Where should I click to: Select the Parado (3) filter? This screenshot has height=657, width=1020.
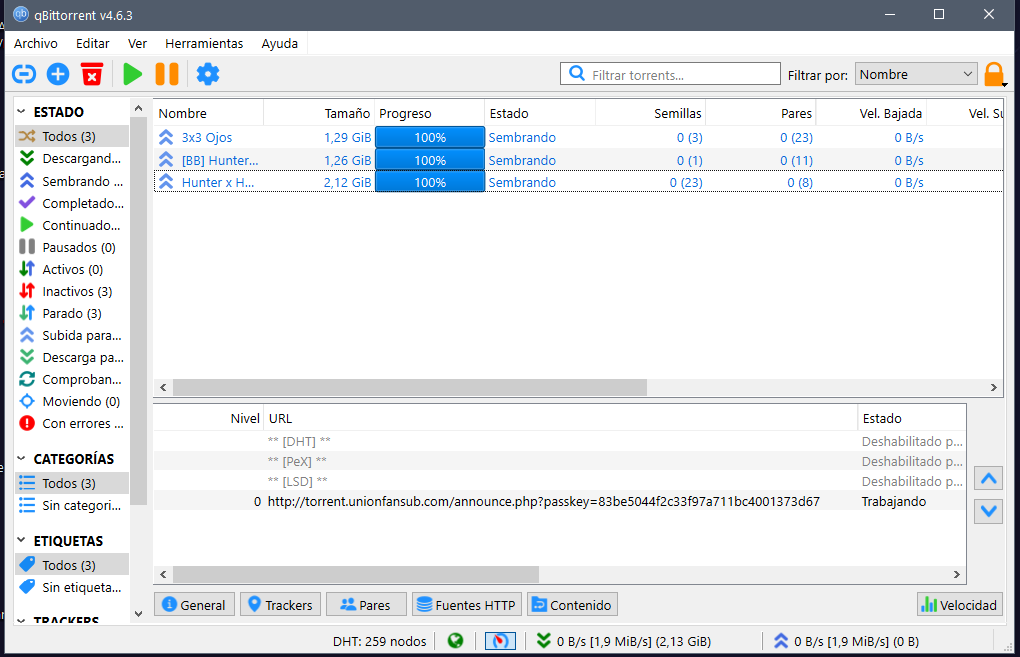pyautogui.click(x=72, y=314)
